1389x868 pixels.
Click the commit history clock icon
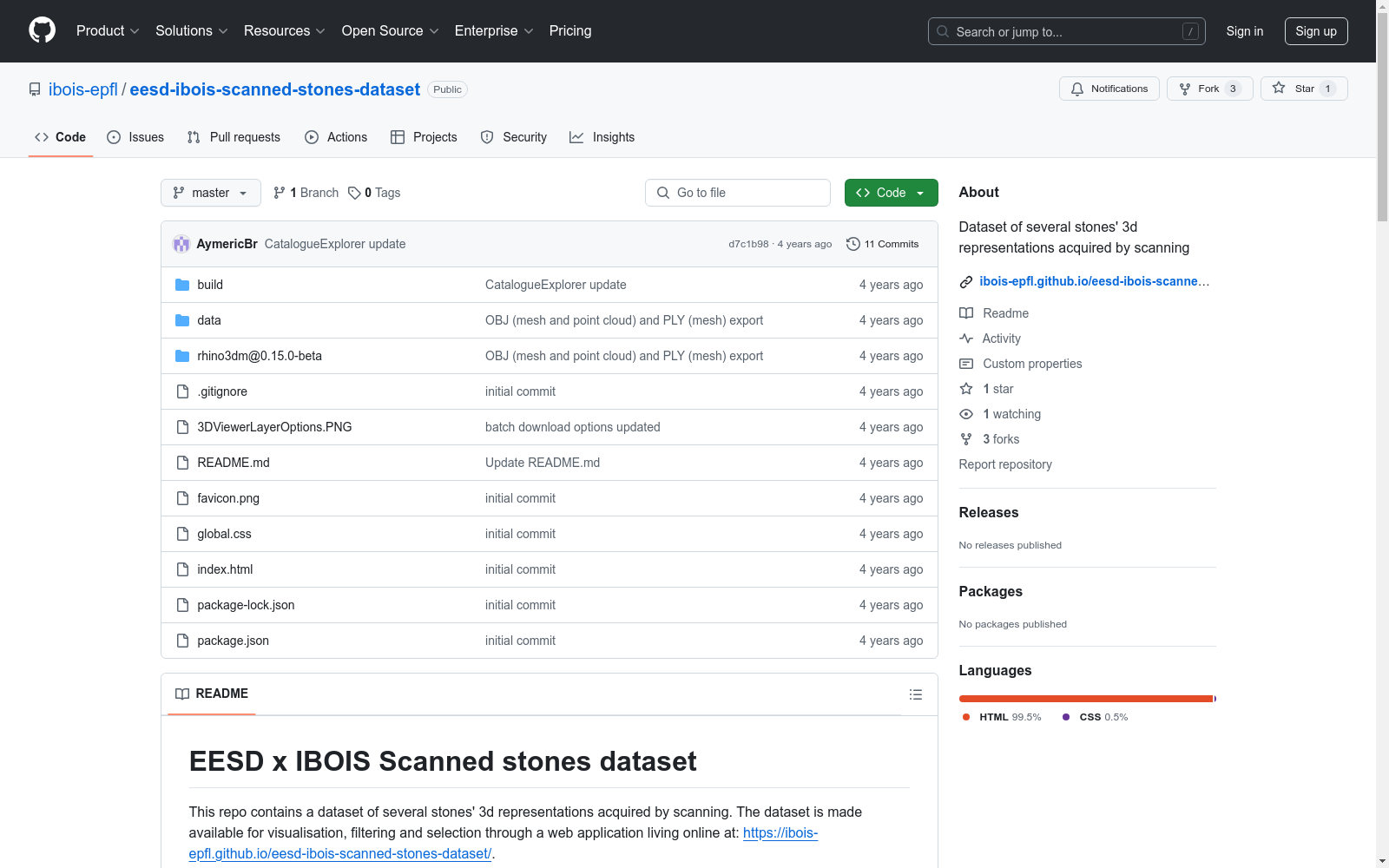[853, 244]
